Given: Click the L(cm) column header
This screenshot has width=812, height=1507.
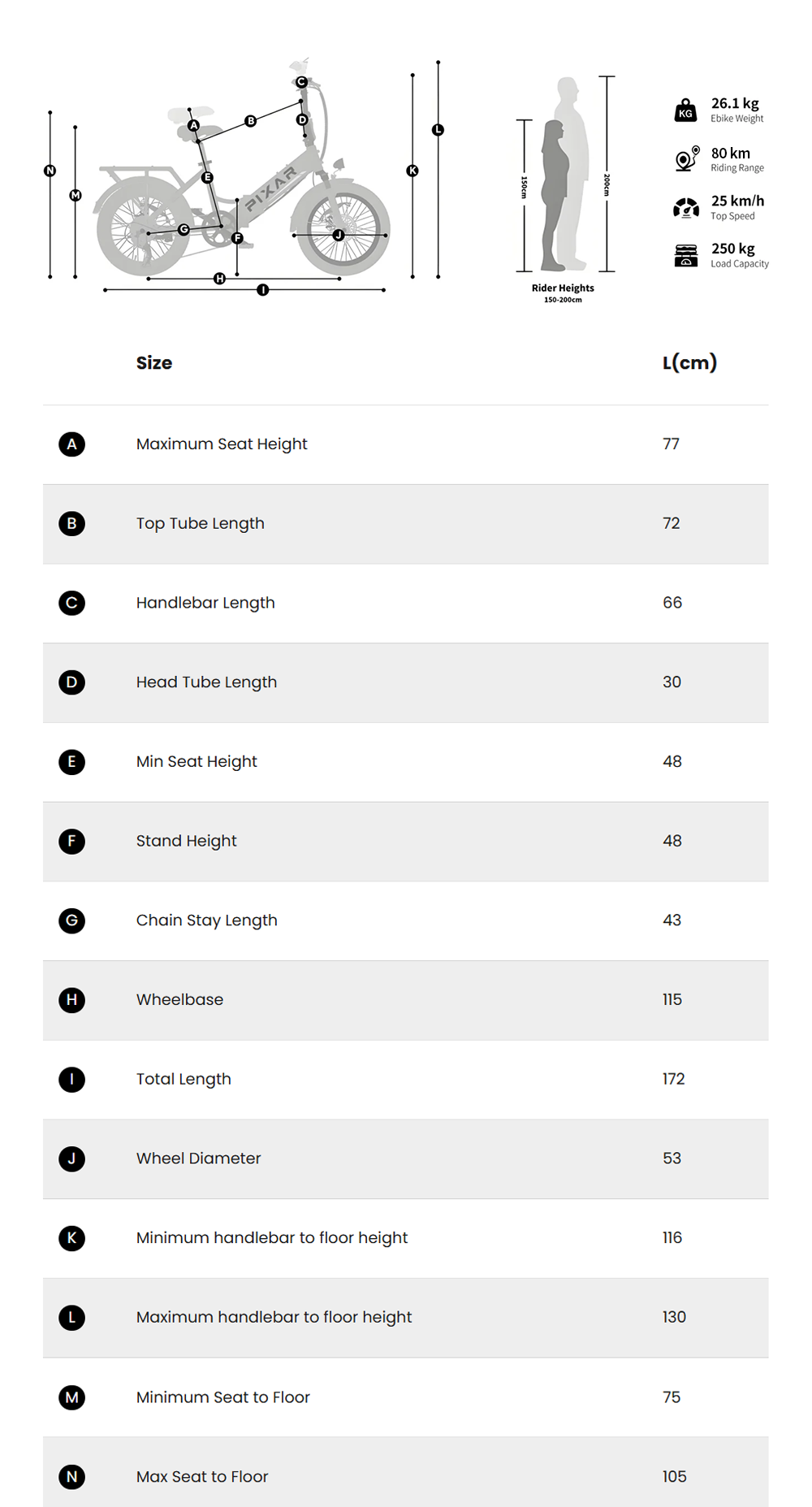Looking at the screenshot, I should (x=689, y=362).
